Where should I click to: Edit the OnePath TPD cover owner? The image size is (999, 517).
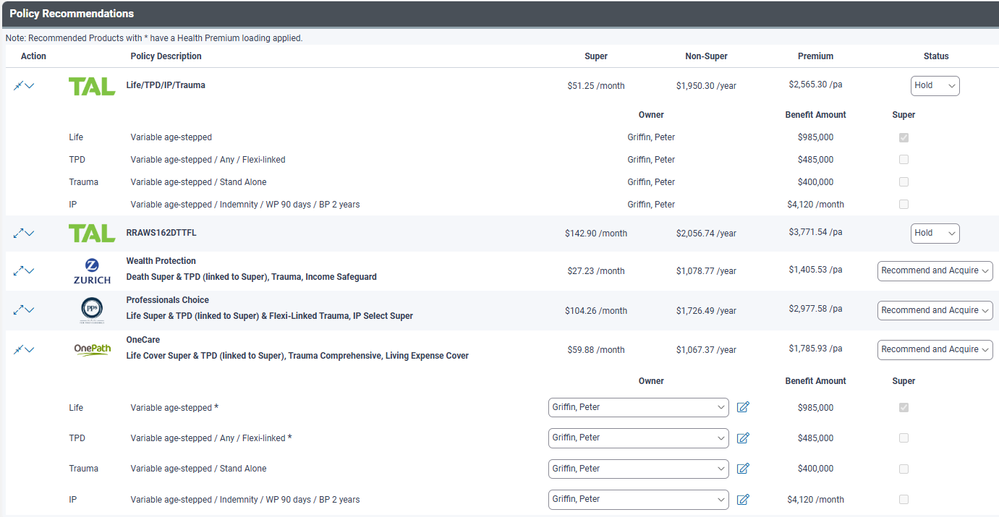[x=743, y=438]
